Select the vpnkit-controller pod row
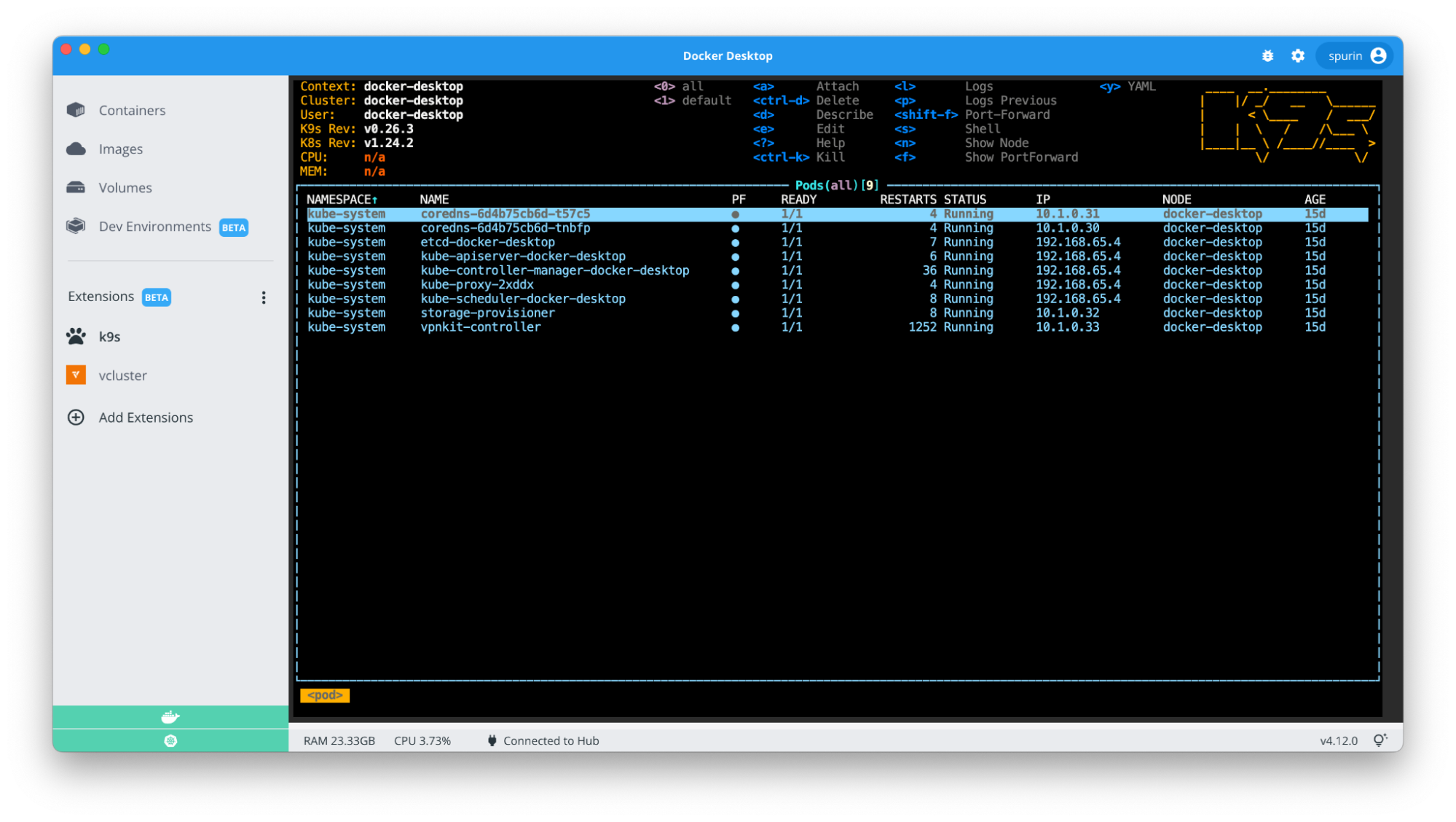 pos(481,326)
